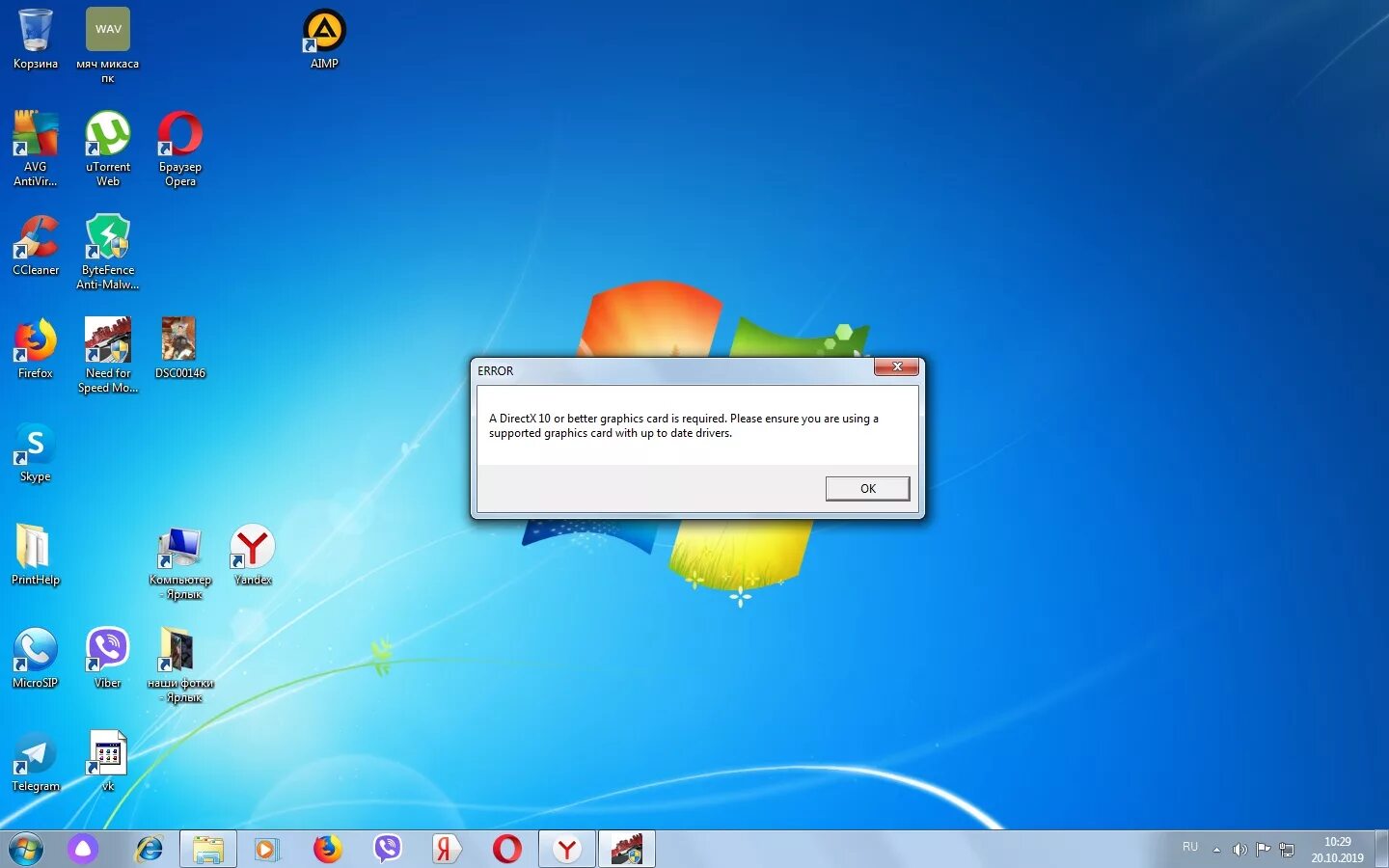The image size is (1389, 868).
Task: Open the volume control in the tray
Action: (x=1239, y=850)
